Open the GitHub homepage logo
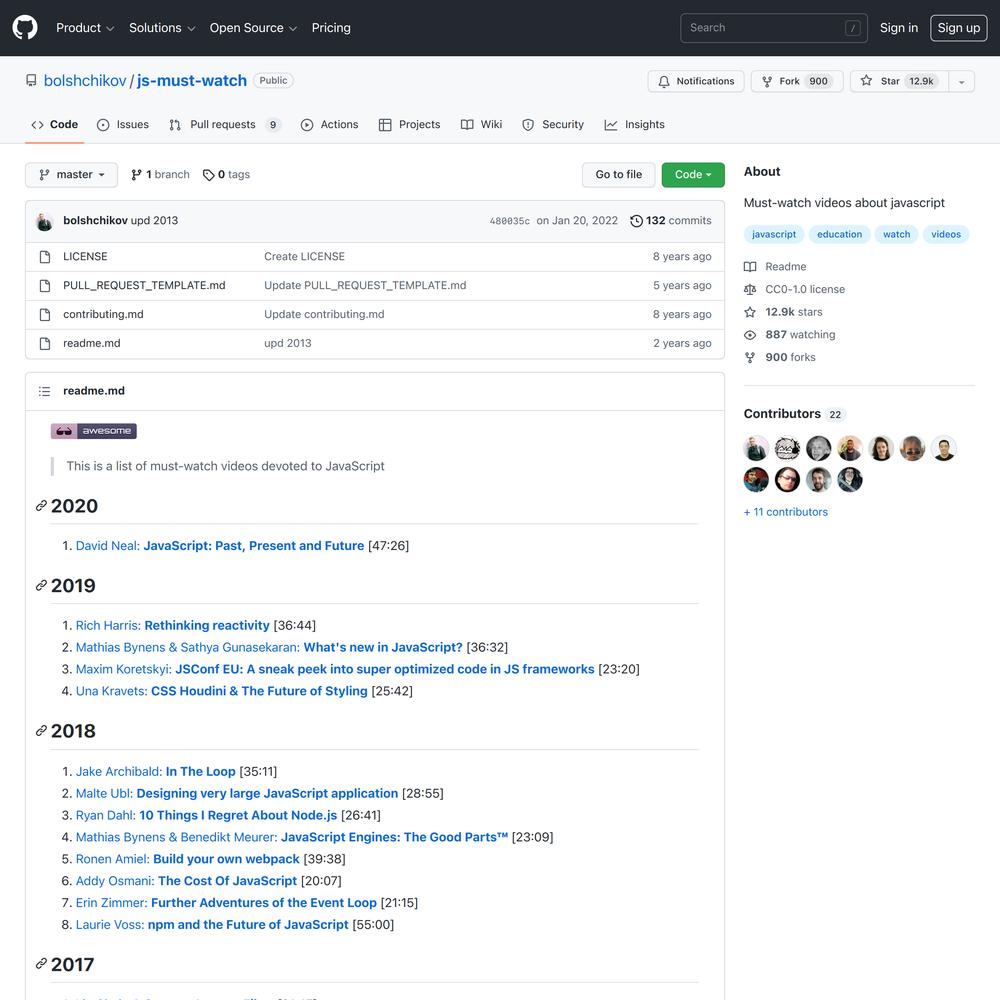This screenshot has width=1000, height=1000. pos(25,28)
